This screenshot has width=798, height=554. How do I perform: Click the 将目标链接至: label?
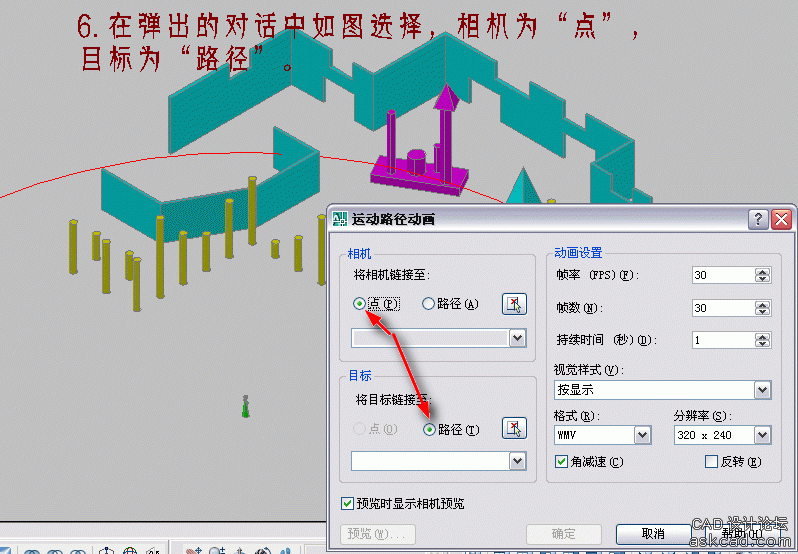393,400
